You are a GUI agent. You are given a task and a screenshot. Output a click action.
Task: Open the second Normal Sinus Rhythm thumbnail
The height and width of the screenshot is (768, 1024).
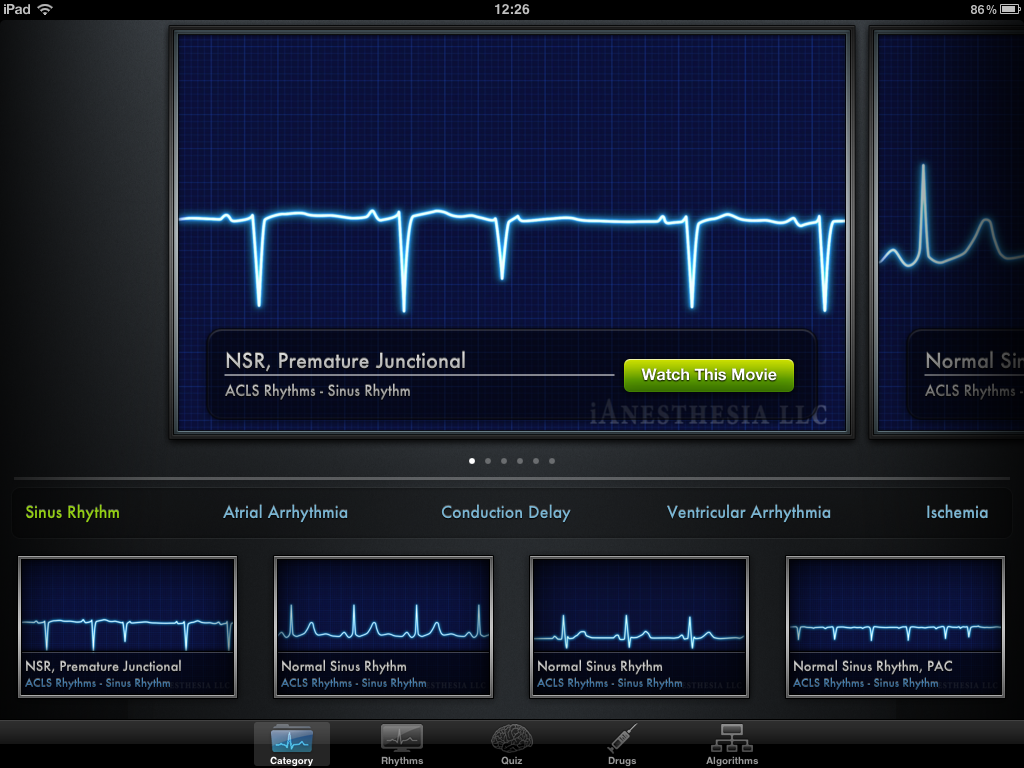639,626
